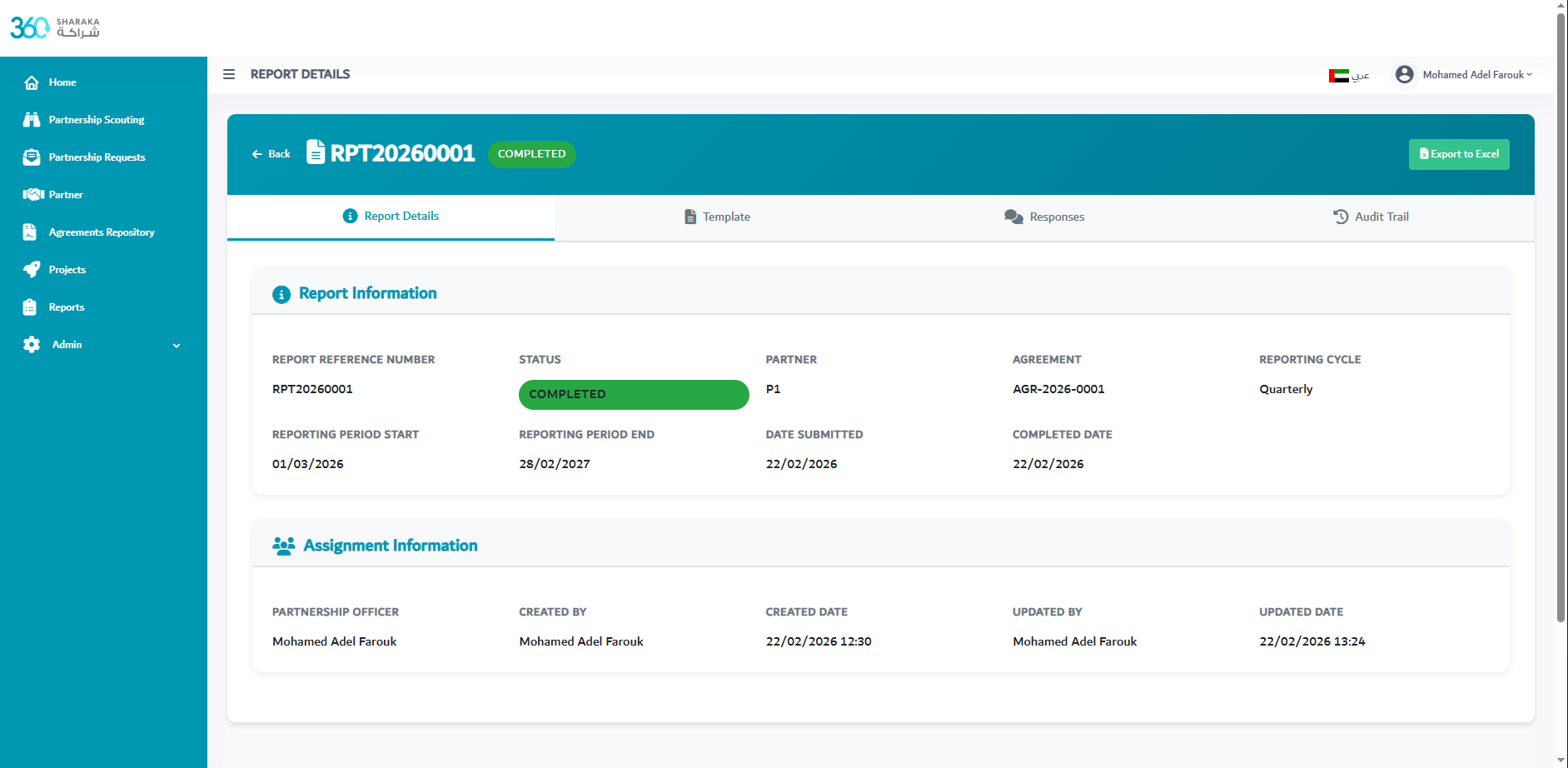This screenshot has height=768, width=1568.
Task: Click the Report Information section heading
Action: pos(367,293)
